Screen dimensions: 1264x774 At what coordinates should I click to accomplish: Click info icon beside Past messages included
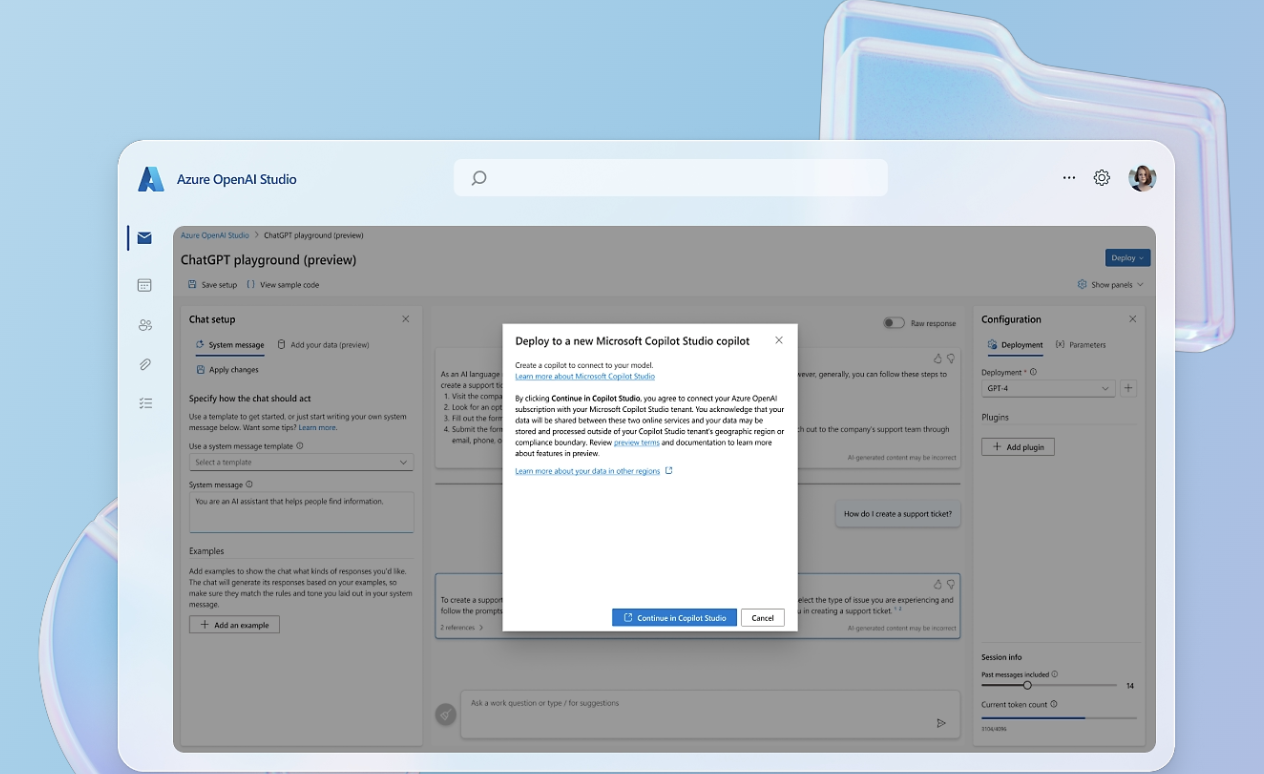1055,674
